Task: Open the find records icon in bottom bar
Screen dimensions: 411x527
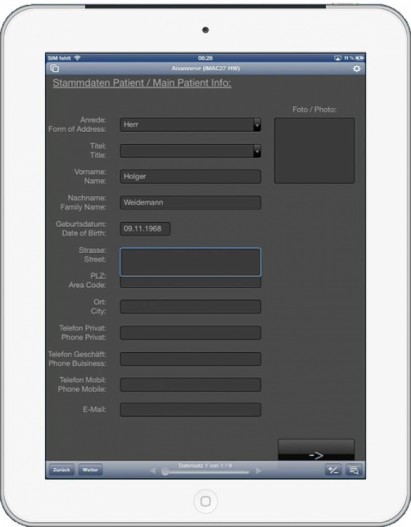Action: pos(354,470)
